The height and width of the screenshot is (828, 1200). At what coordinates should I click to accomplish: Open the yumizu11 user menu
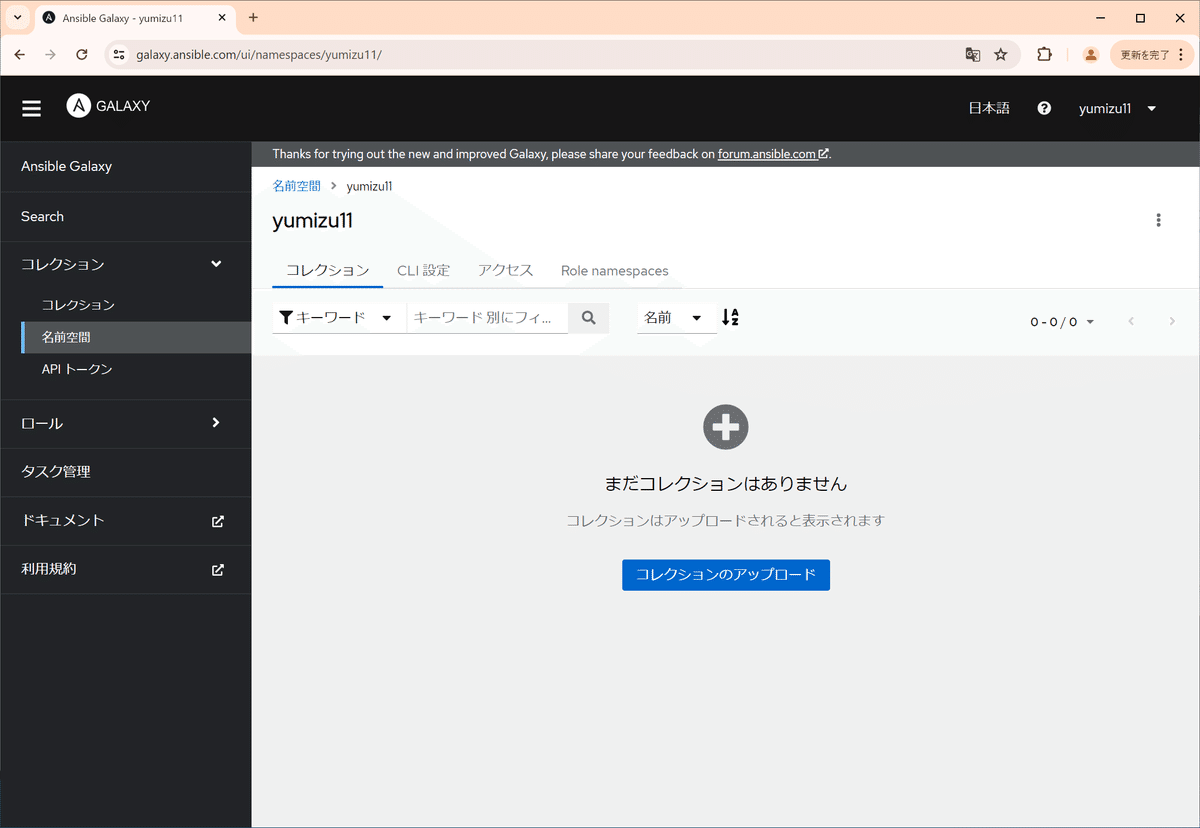pyautogui.click(x=1117, y=108)
